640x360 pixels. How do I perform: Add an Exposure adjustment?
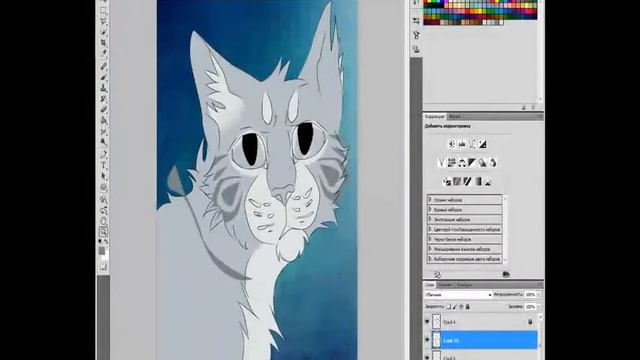click(482, 144)
